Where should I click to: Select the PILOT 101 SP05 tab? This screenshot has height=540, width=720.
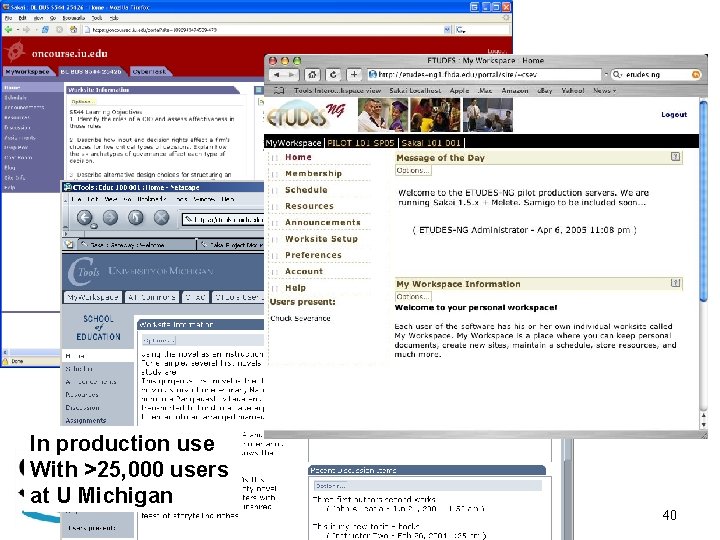coord(360,143)
